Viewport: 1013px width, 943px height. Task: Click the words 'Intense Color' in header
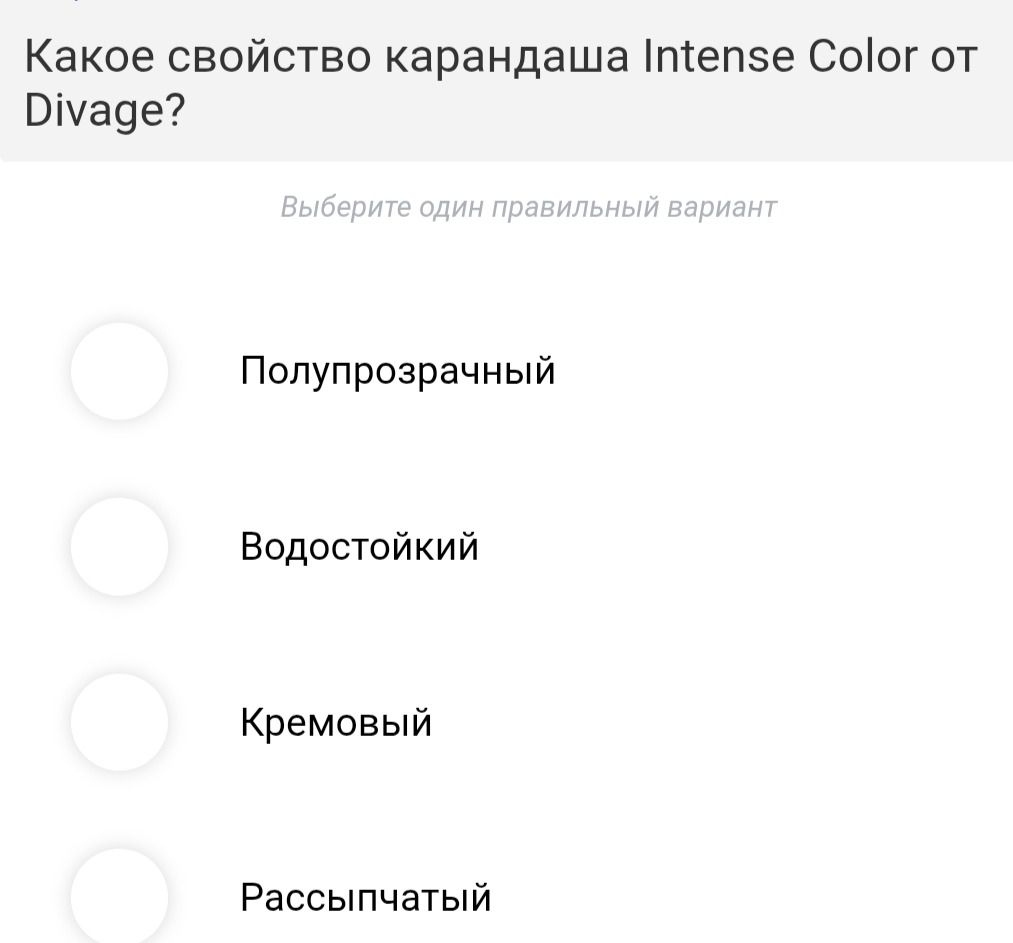point(780,56)
